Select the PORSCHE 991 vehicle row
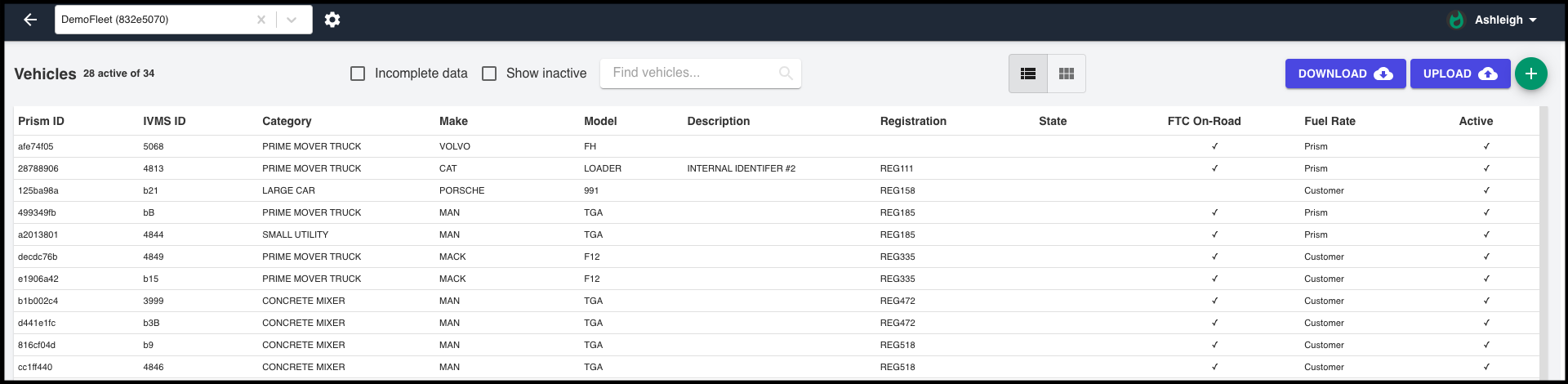 [461, 190]
